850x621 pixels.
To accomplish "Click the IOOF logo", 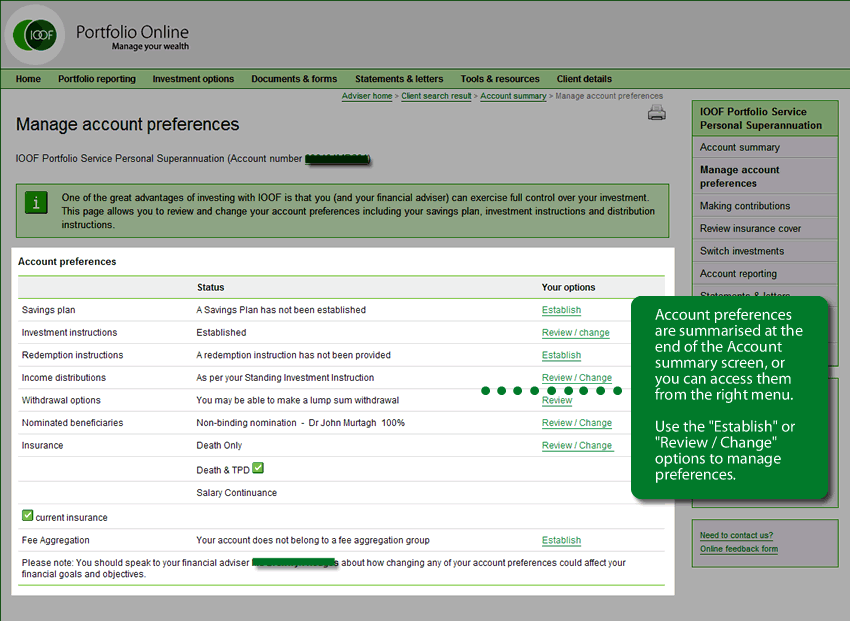I will [35, 35].
